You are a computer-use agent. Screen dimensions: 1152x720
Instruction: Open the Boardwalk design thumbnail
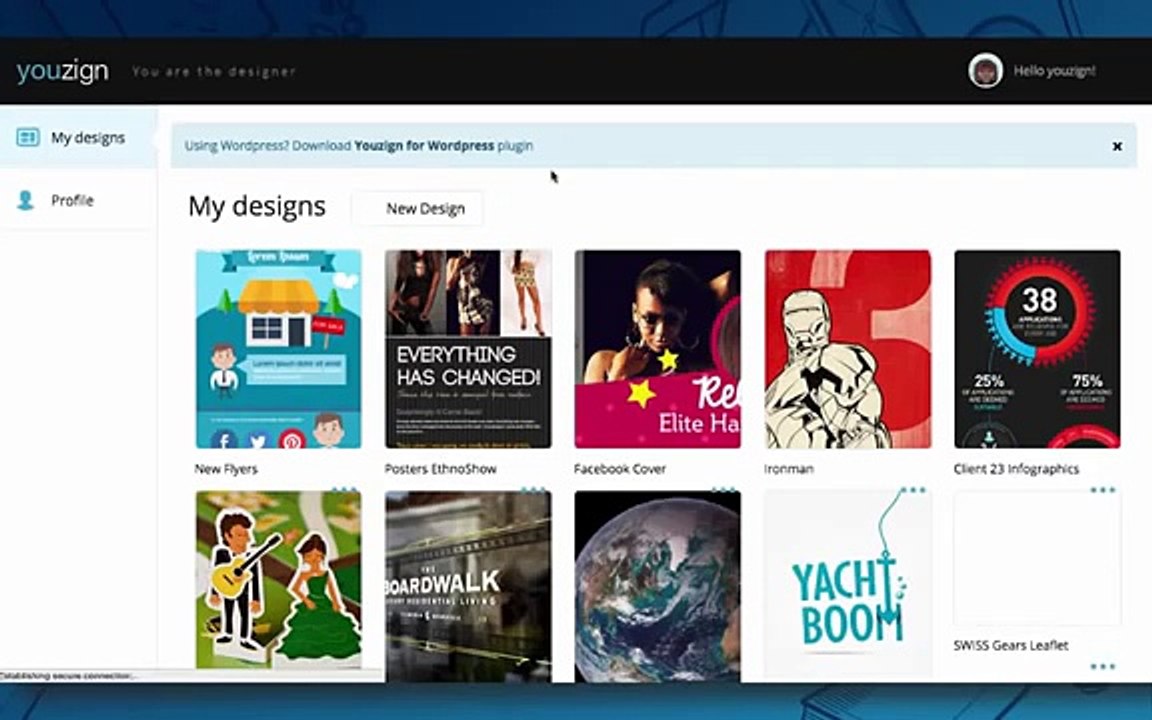(x=468, y=586)
